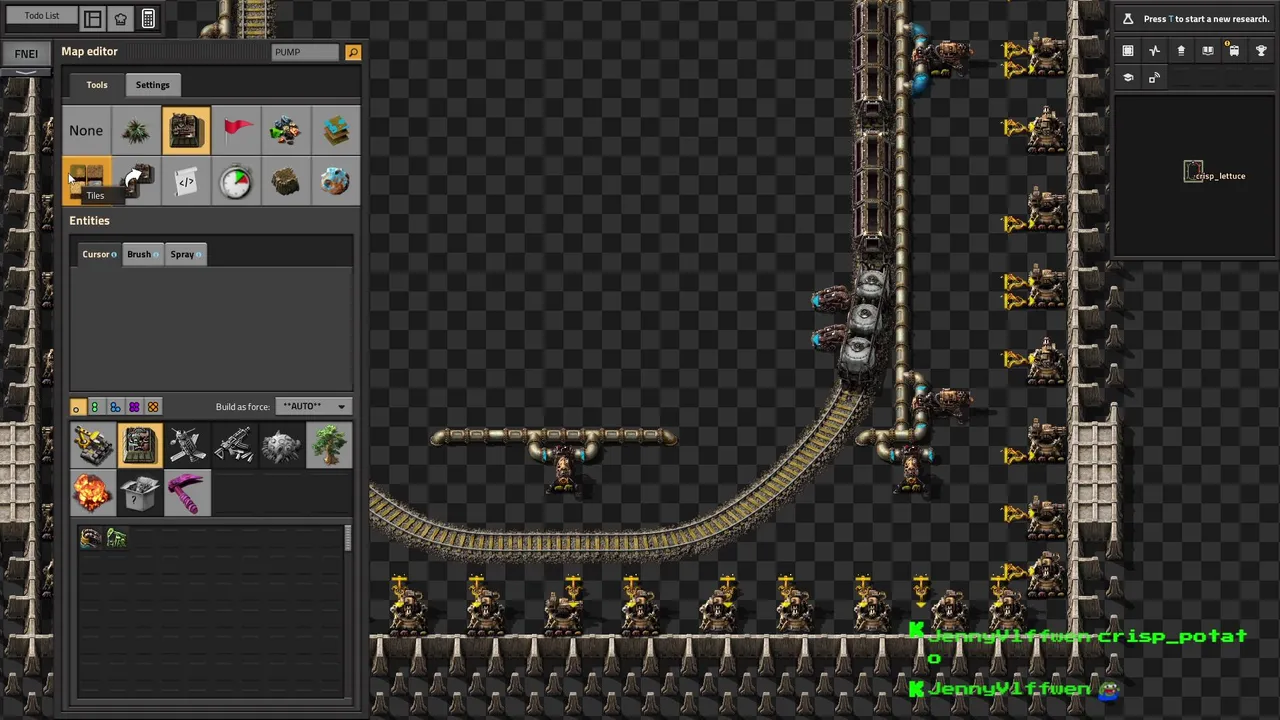The width and height of the screenshot is (1280, 720).
Task: Select the Tiles editor tool
Action: coord(86,181)
